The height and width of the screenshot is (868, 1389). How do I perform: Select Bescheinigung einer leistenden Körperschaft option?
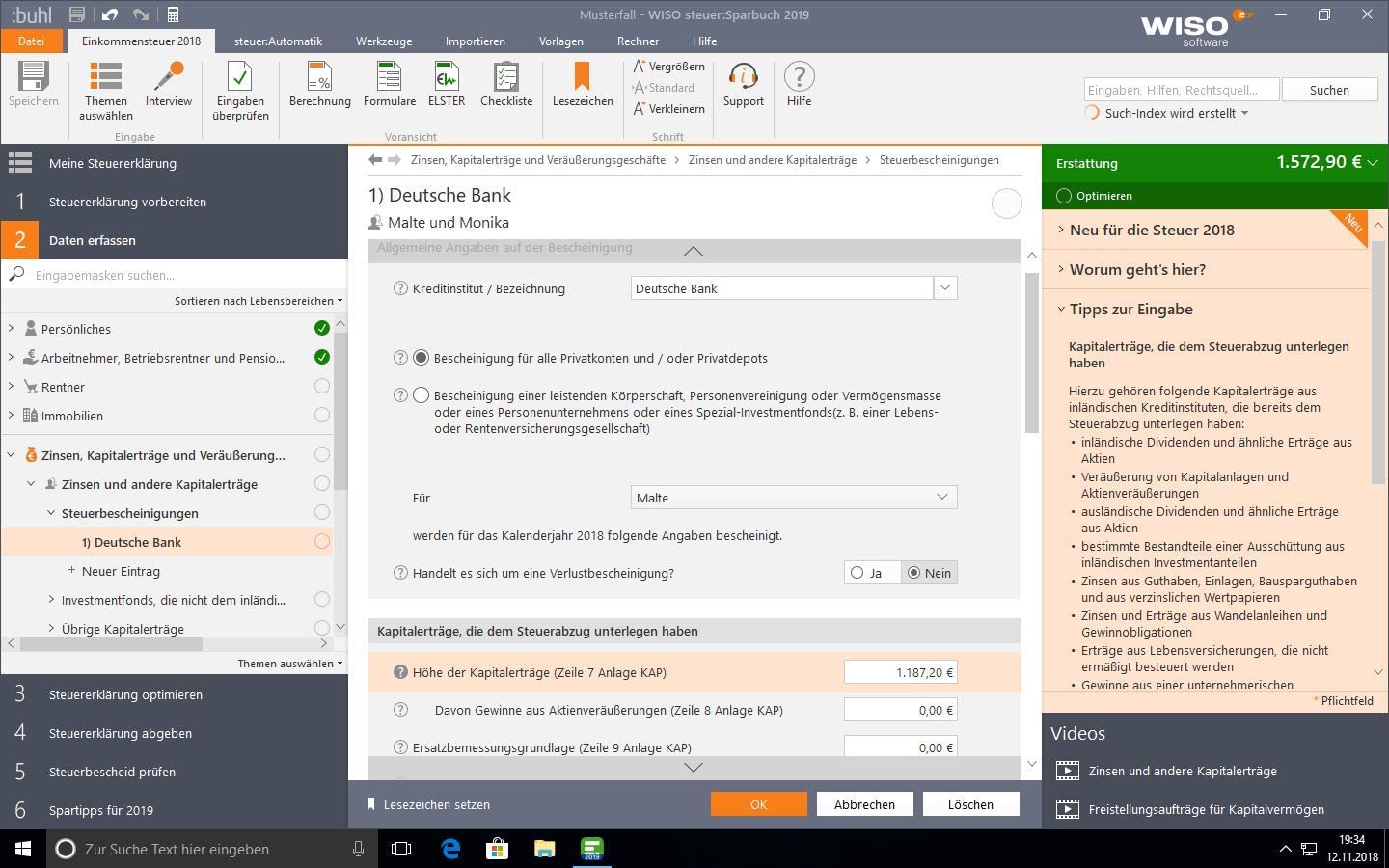coord(422,395)
